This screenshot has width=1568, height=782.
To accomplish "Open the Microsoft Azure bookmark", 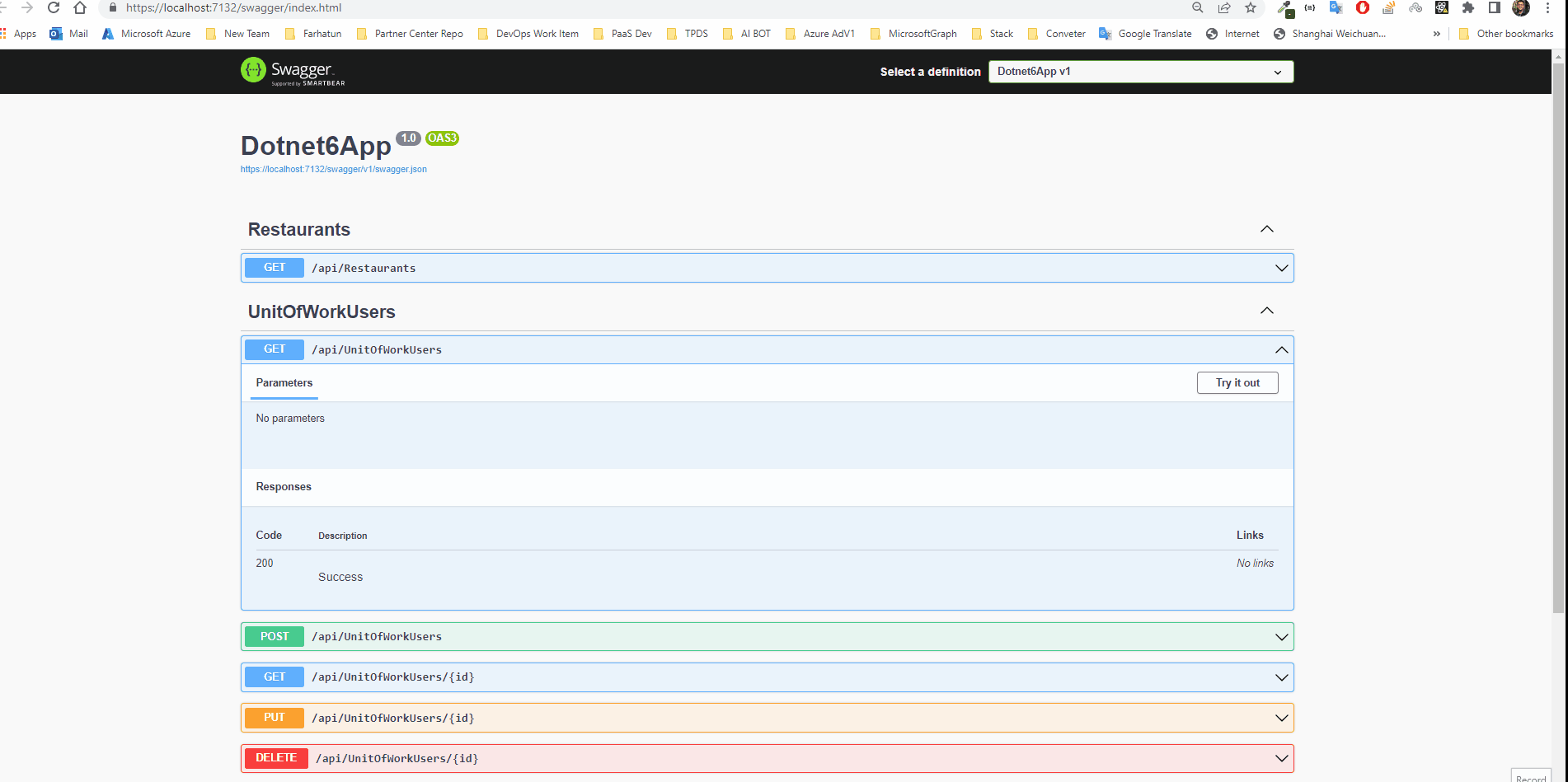I will tap(146, 34).
